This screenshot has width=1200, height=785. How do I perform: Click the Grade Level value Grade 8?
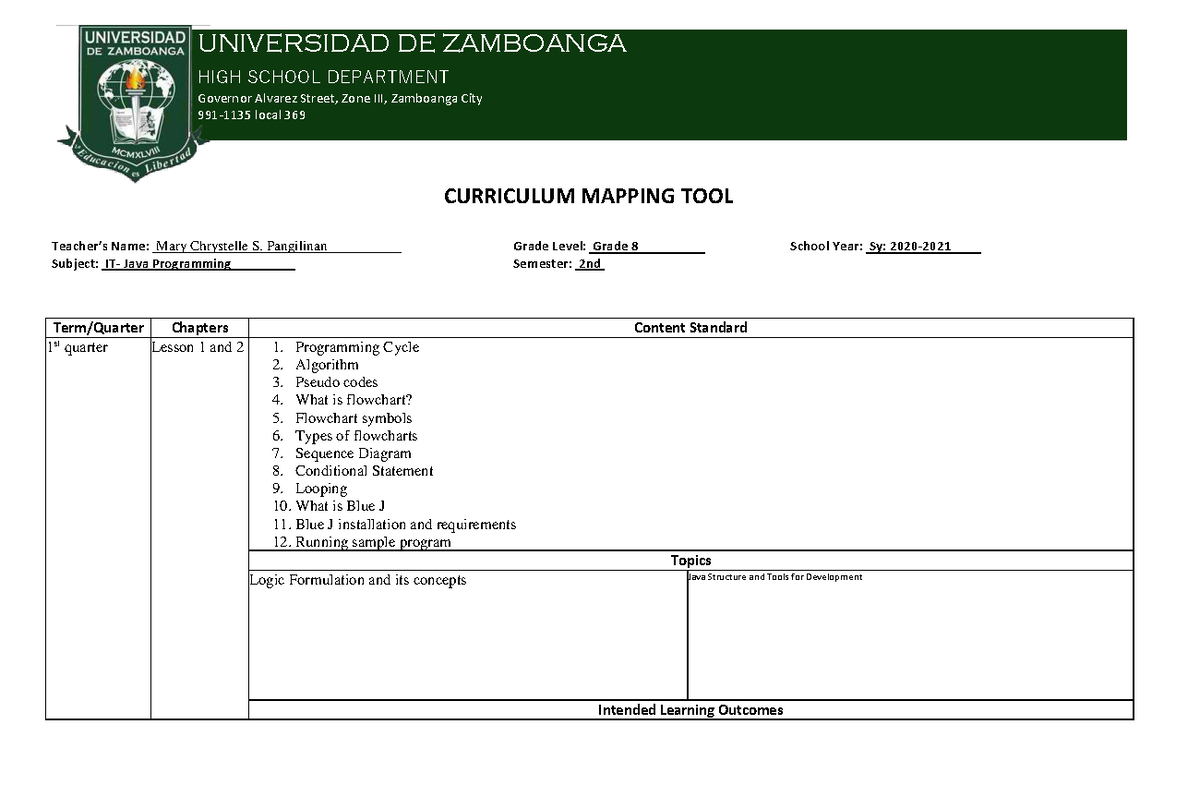615,245
